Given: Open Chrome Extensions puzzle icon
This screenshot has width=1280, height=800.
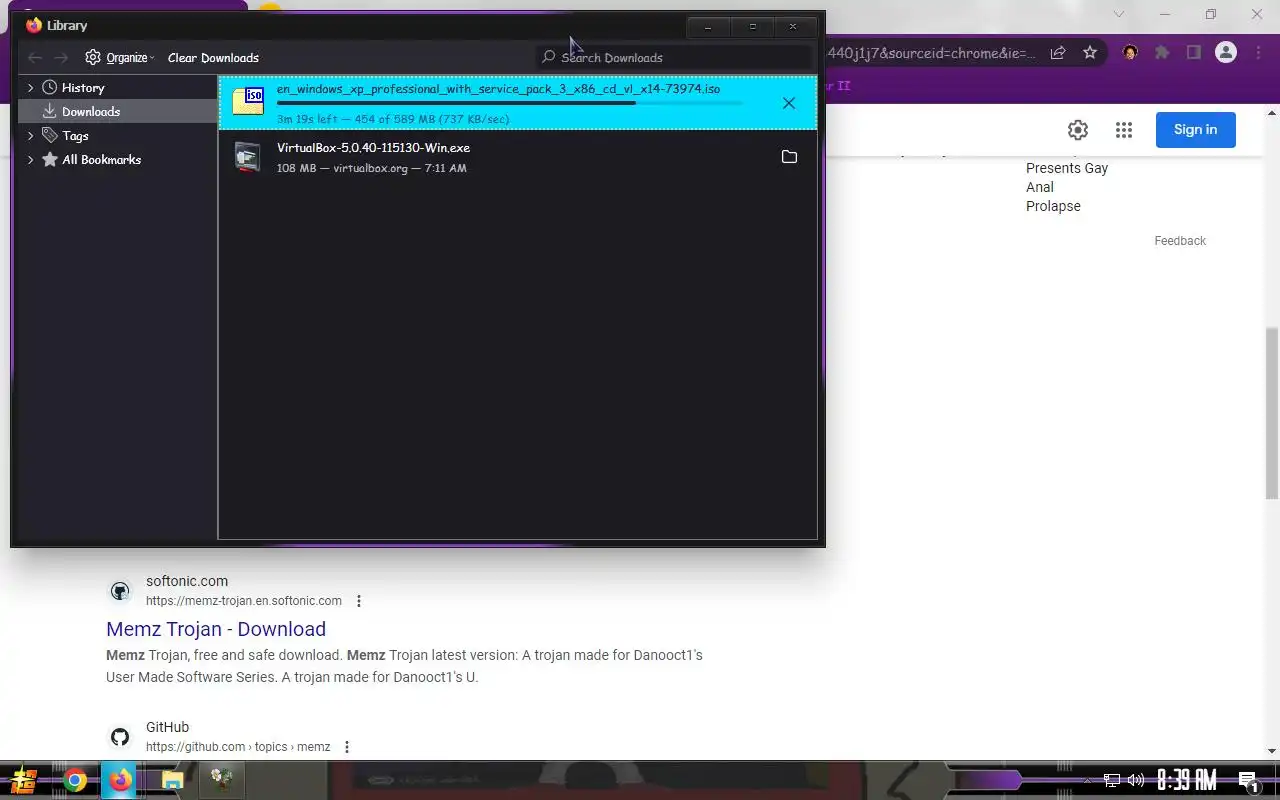Looking at the screenshot, I should coord(1162,52).
